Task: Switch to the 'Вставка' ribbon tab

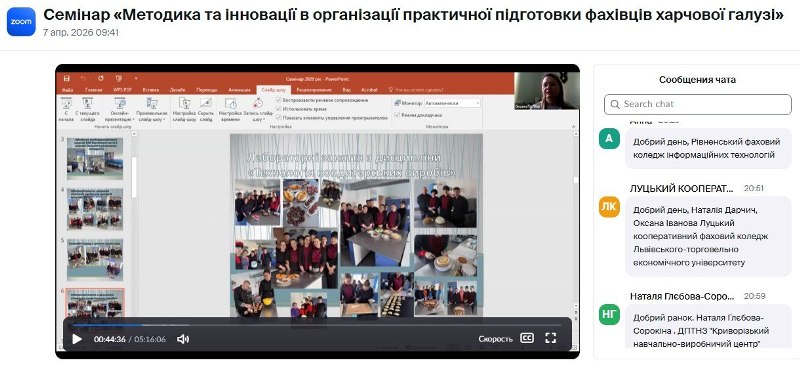Action: click(x=151, y=90)
